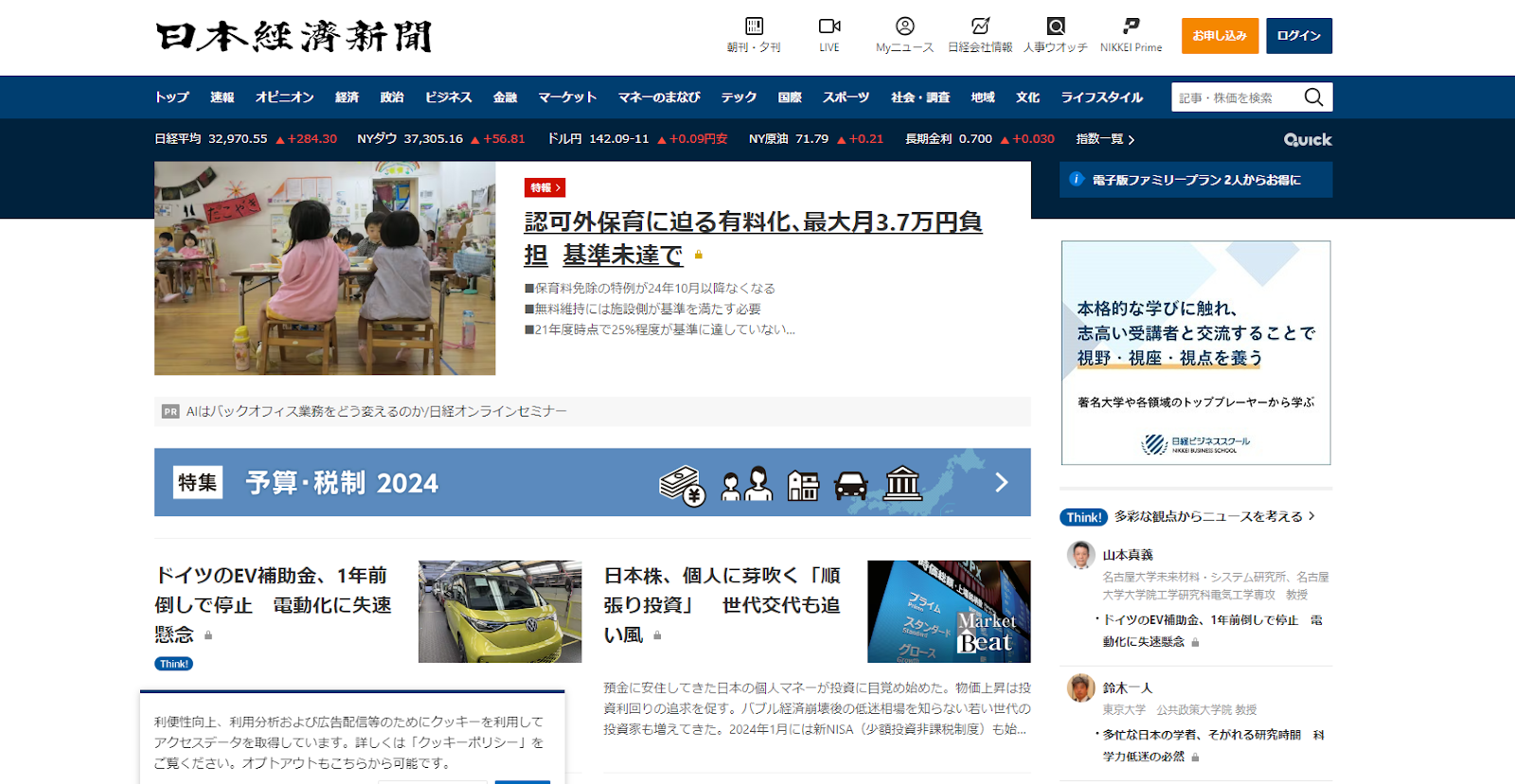Click summary bullet 保育料免除の特例が24年10月以降なくなる
The image size is (1515, 784).
(650, 288)
